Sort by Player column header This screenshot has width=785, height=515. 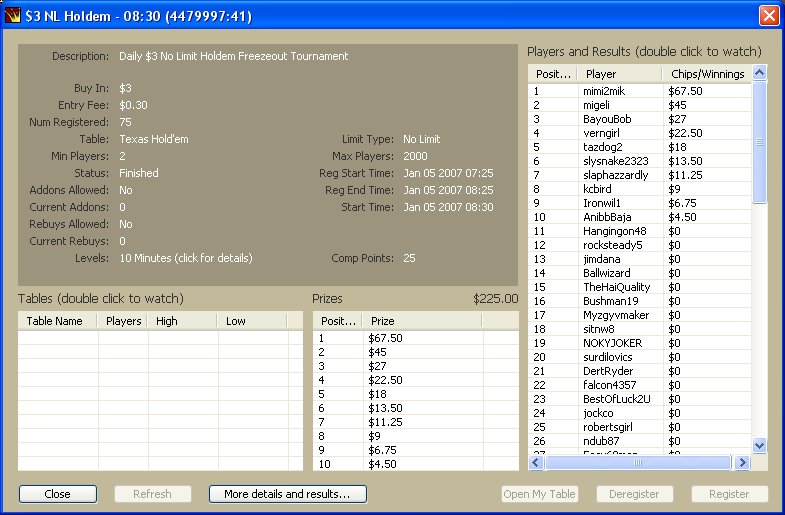coord(619,74)
